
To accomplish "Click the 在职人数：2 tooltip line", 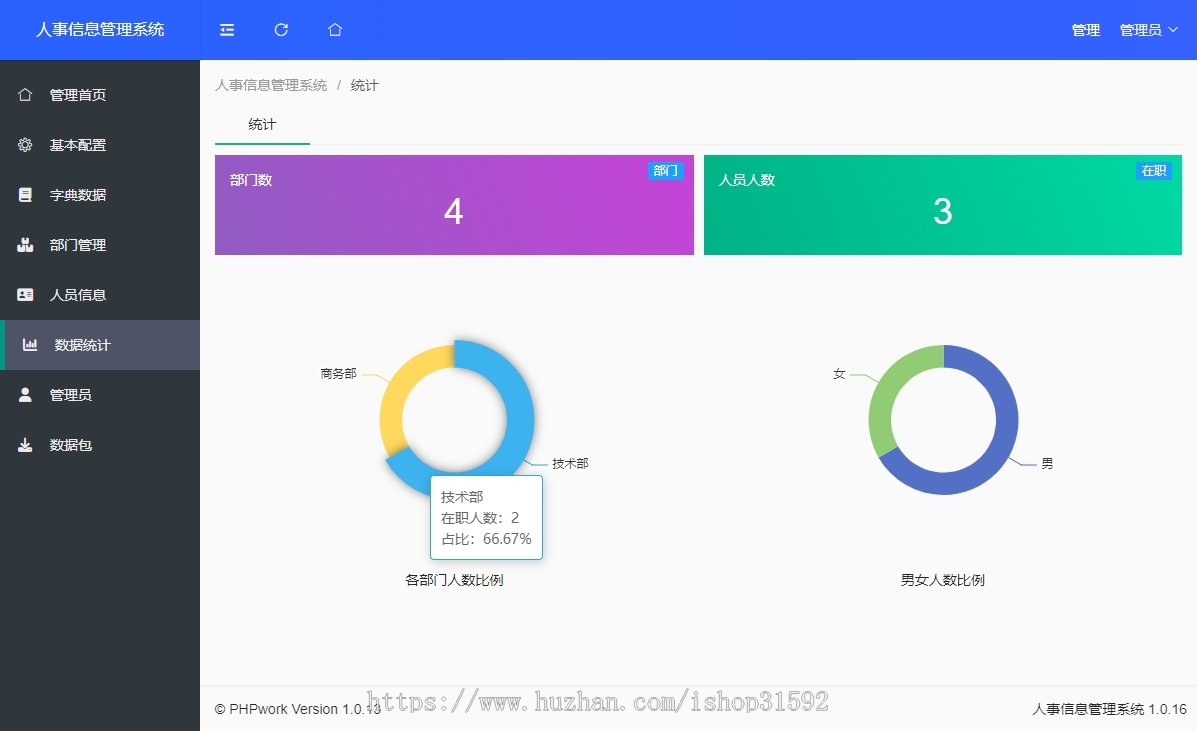I will [479, 518].
